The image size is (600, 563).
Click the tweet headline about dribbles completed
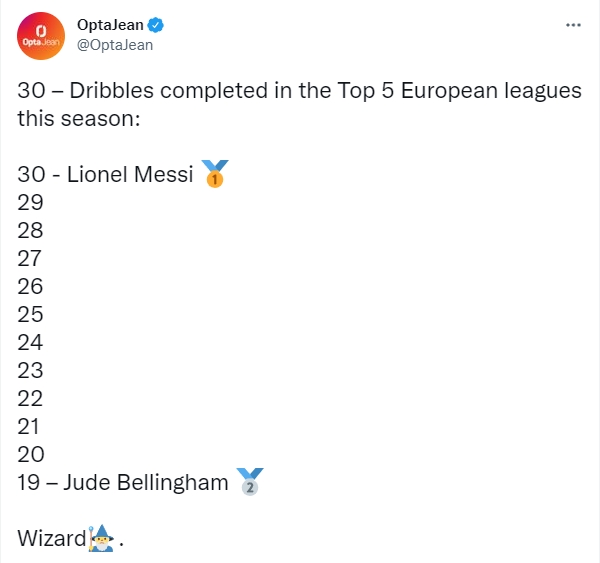point(299,104)
